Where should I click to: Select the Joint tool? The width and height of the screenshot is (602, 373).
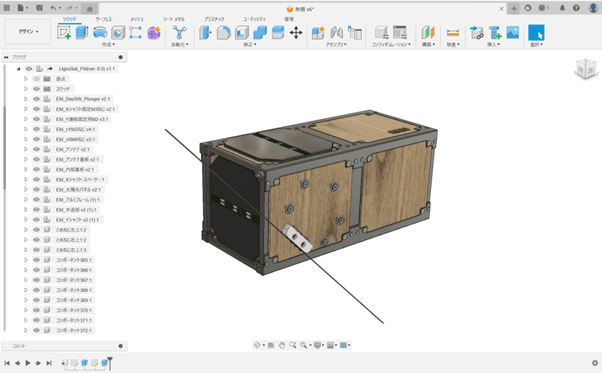(336, 33)
